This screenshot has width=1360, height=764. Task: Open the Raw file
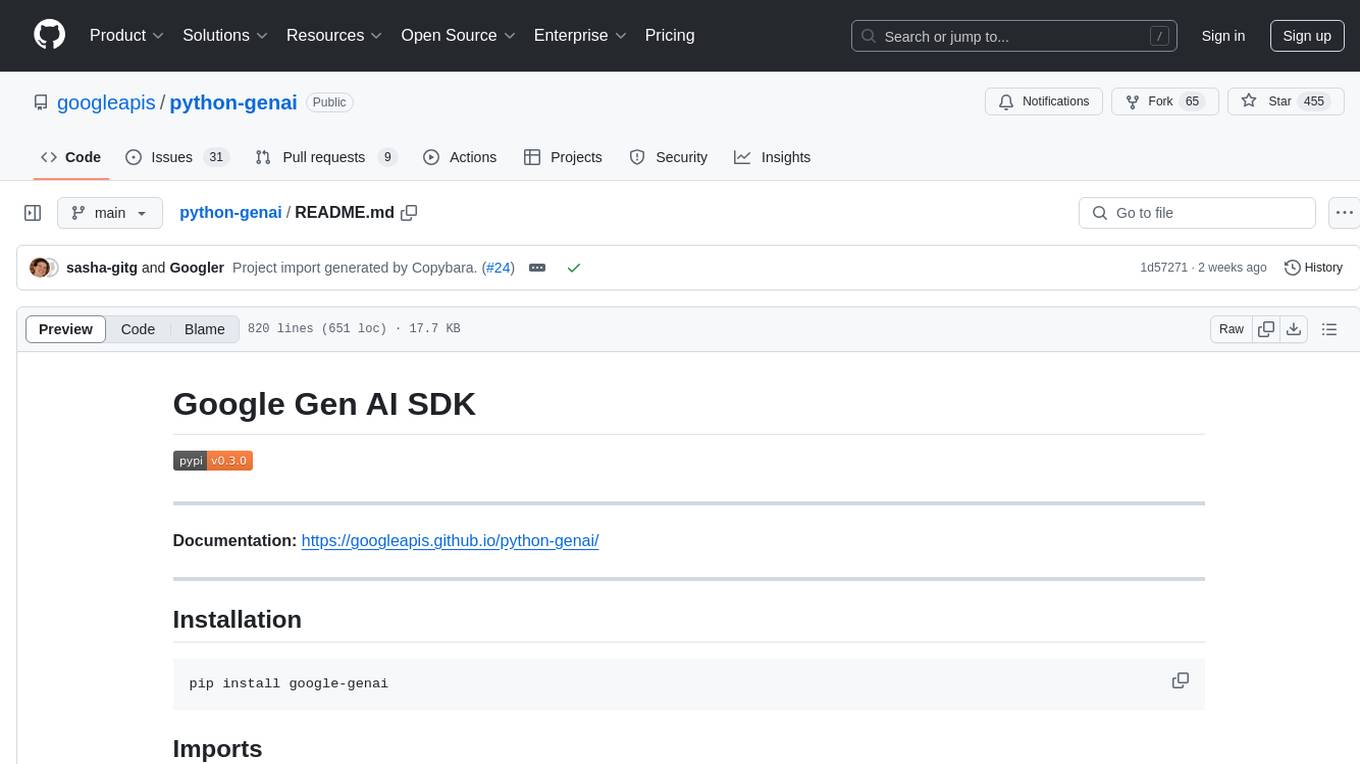click(1231, 329)
